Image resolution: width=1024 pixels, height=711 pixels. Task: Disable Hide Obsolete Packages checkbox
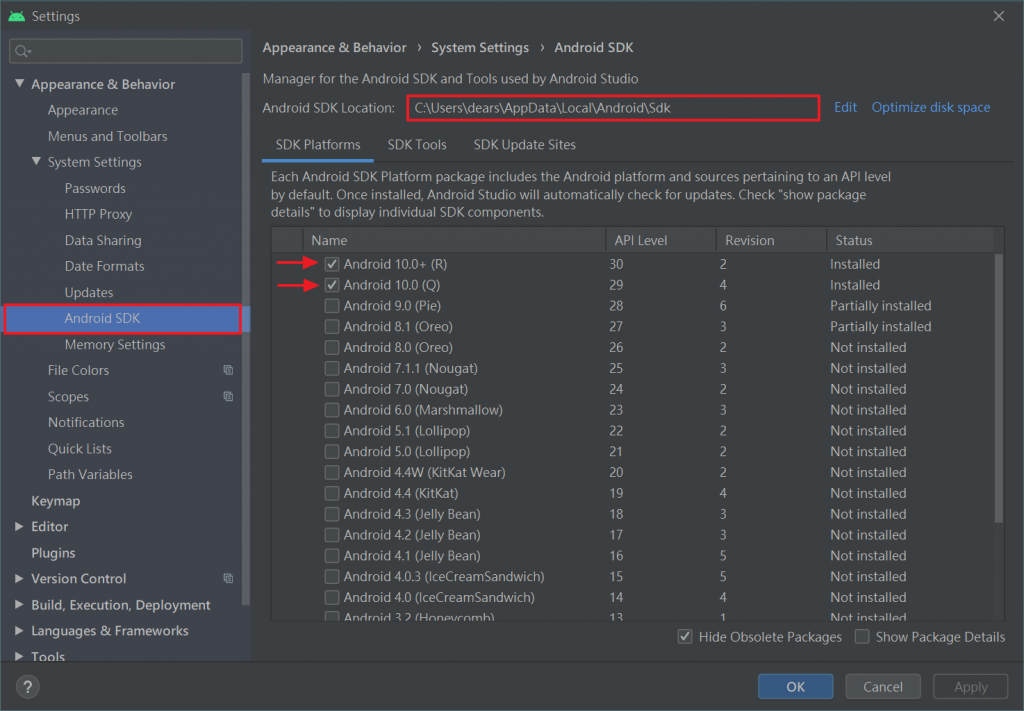point(684,637)
